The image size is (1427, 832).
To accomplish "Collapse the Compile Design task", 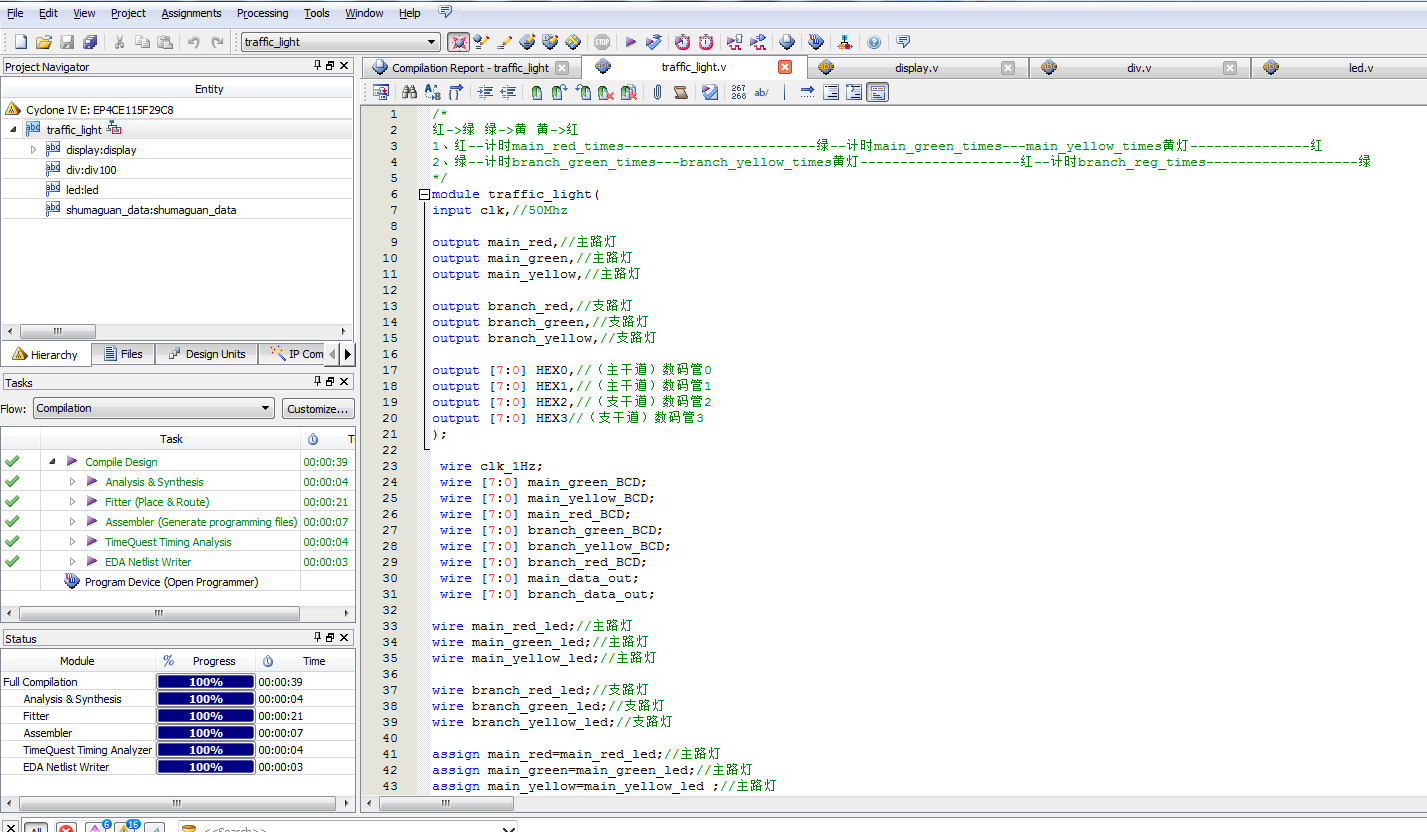I will point(52,462).
